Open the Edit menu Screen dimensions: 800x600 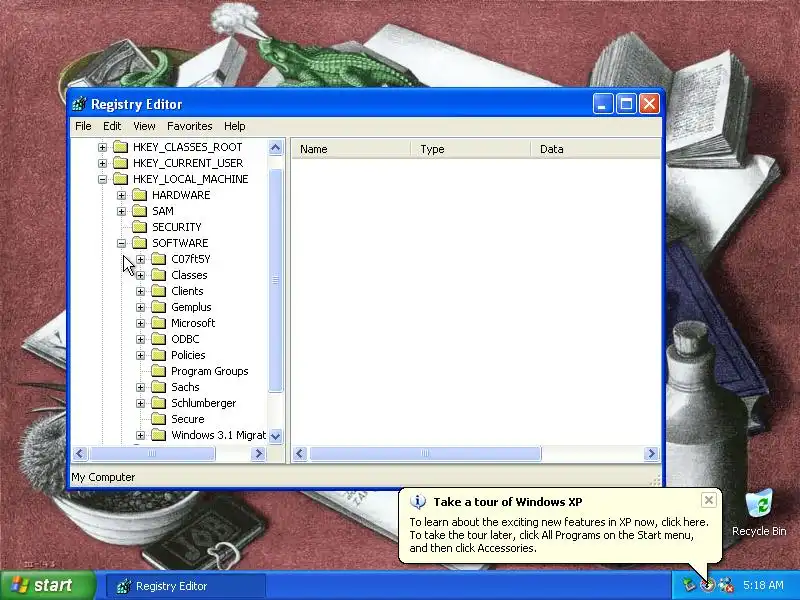pyautogui.click(x=112, y=126)
